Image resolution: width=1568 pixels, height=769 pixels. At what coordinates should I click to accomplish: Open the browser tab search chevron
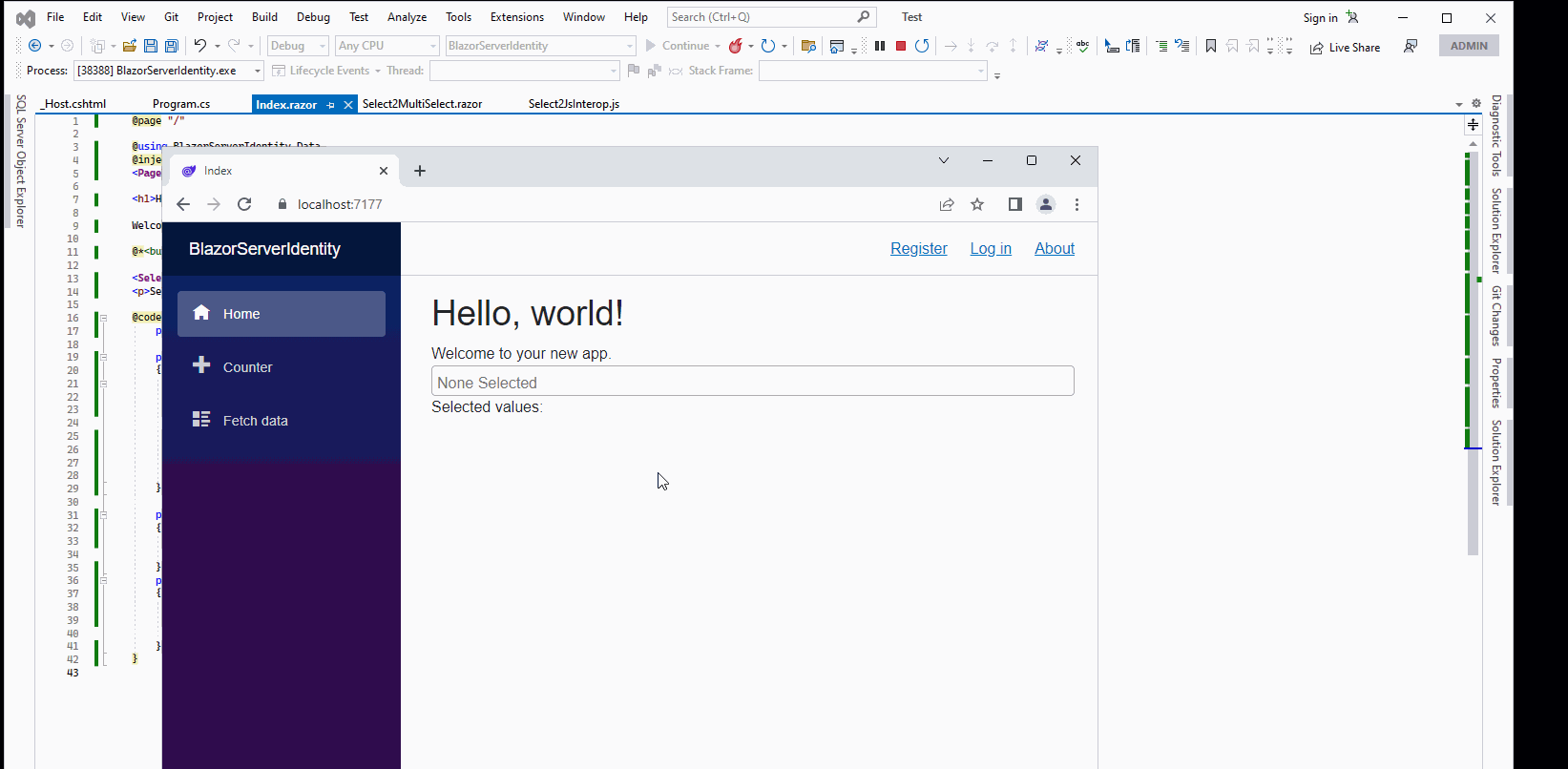click(944, 160)
